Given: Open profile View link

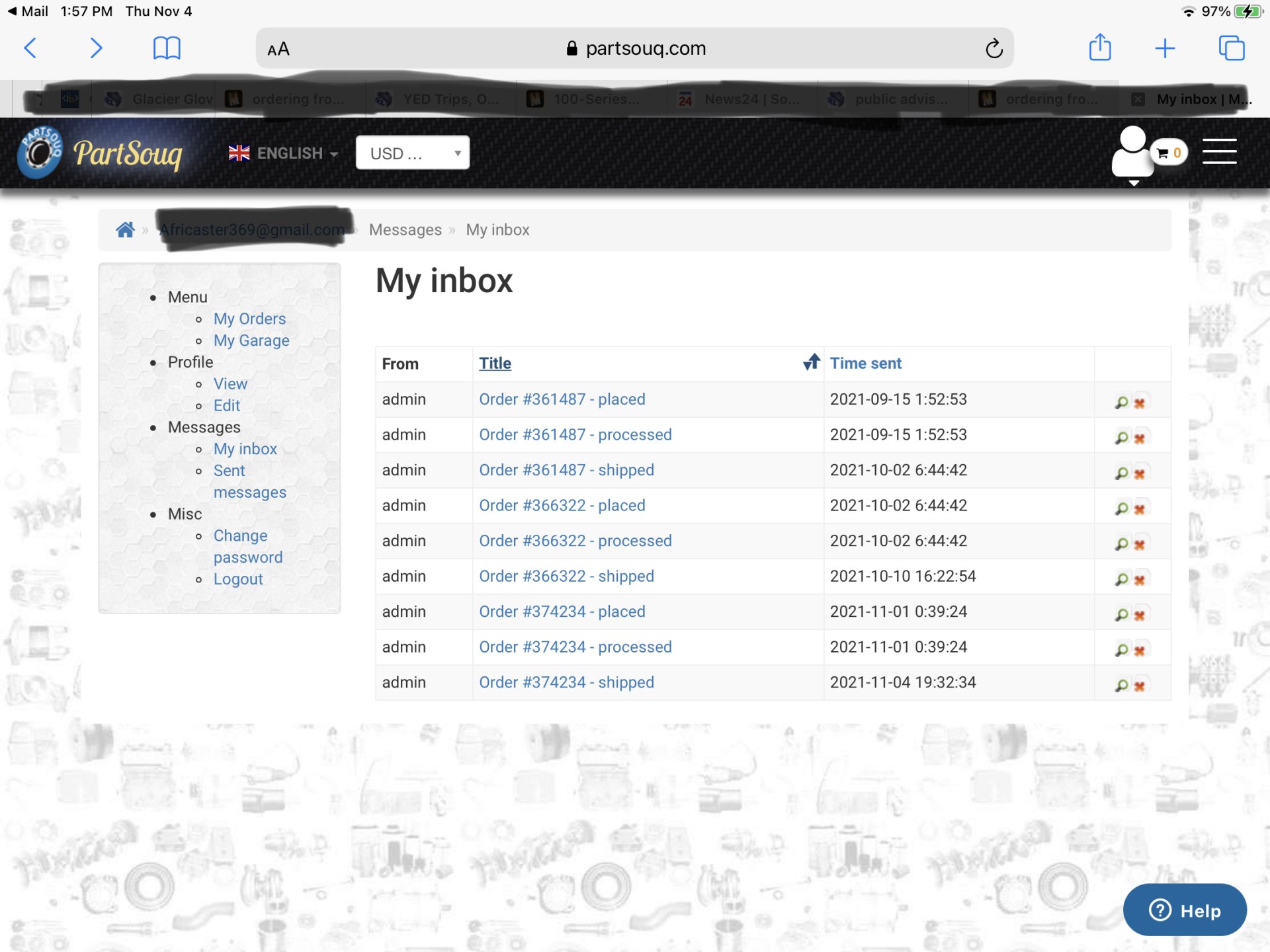Looking at the screenshot, I should click(x=230, y=383).
